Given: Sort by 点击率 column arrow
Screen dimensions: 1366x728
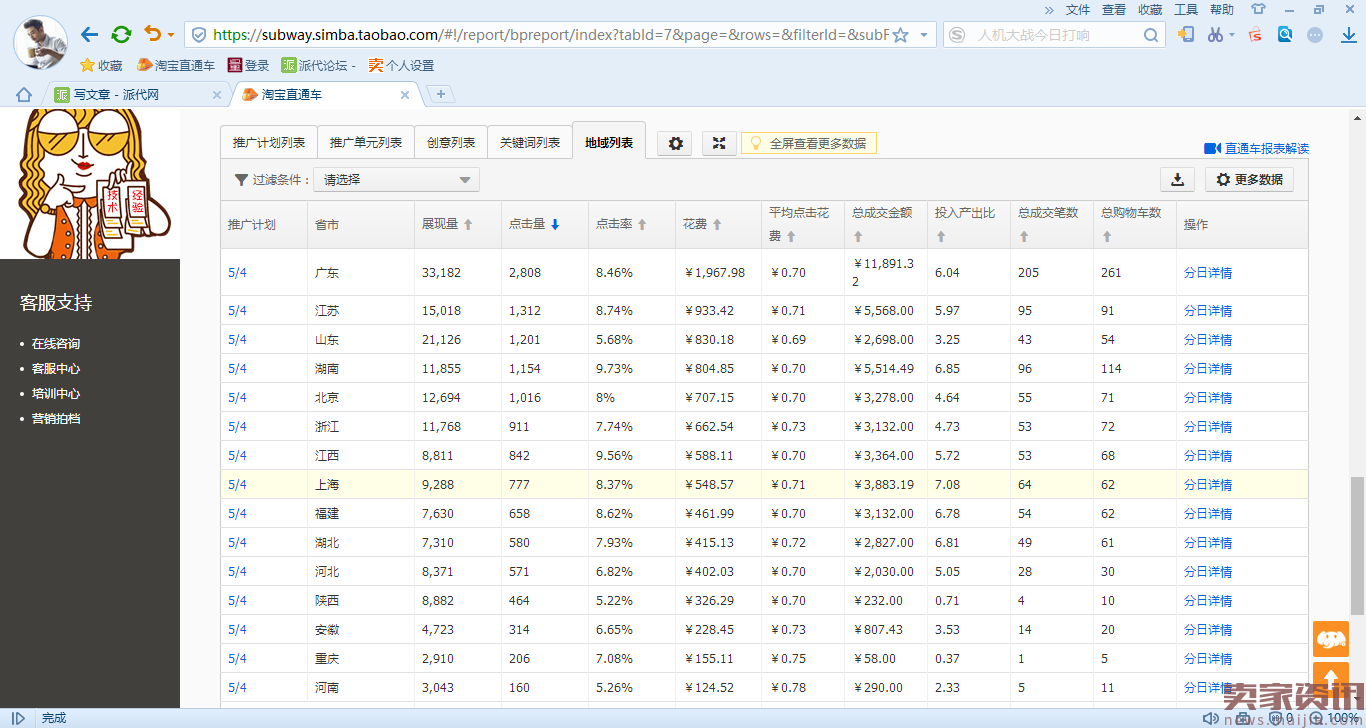Looking at the screenshot, I should tap(642, 225).
